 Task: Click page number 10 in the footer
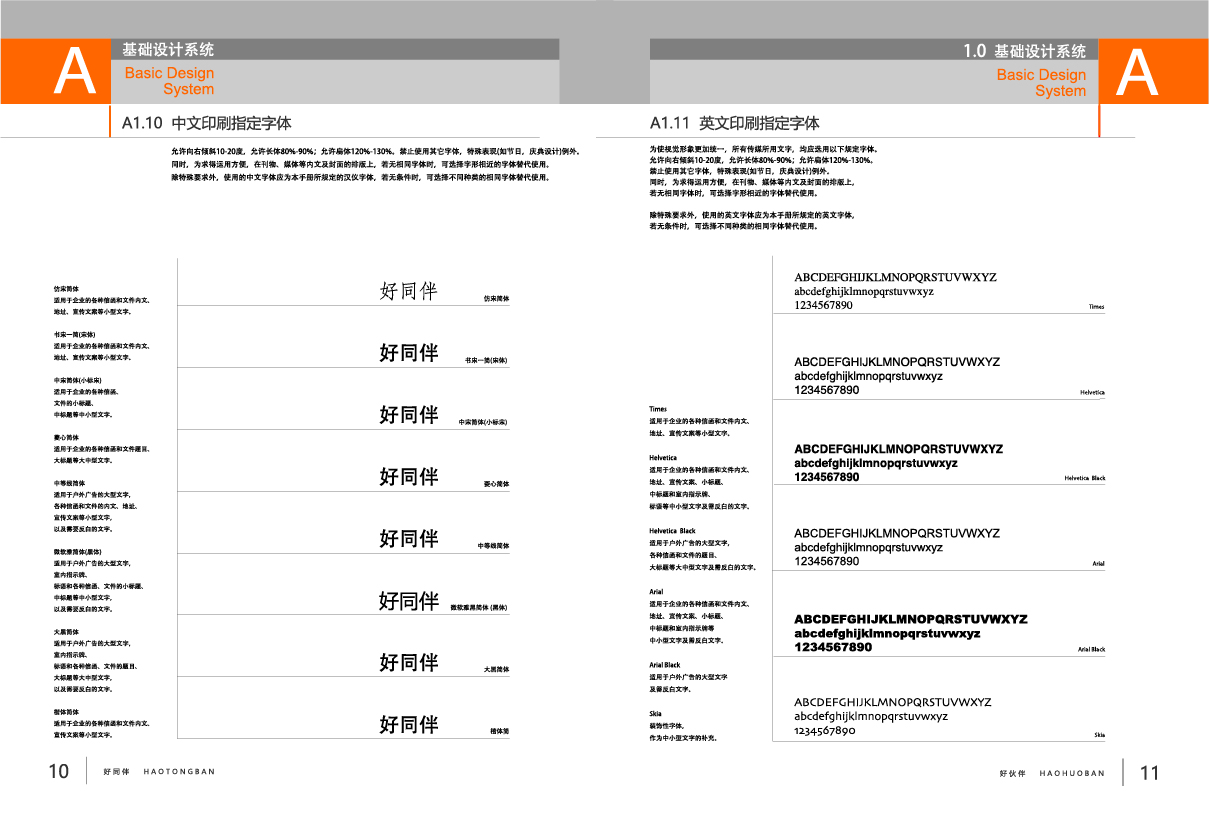point(59,772)
